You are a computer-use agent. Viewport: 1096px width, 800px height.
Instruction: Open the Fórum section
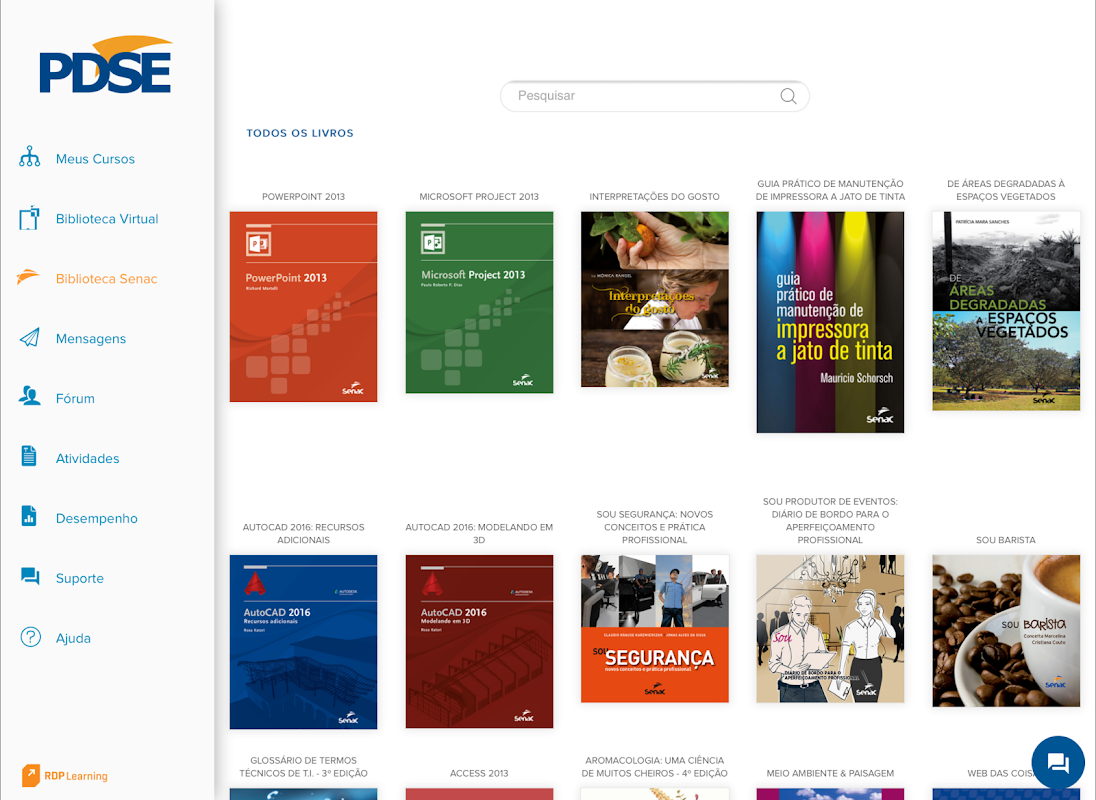[75, 399]
